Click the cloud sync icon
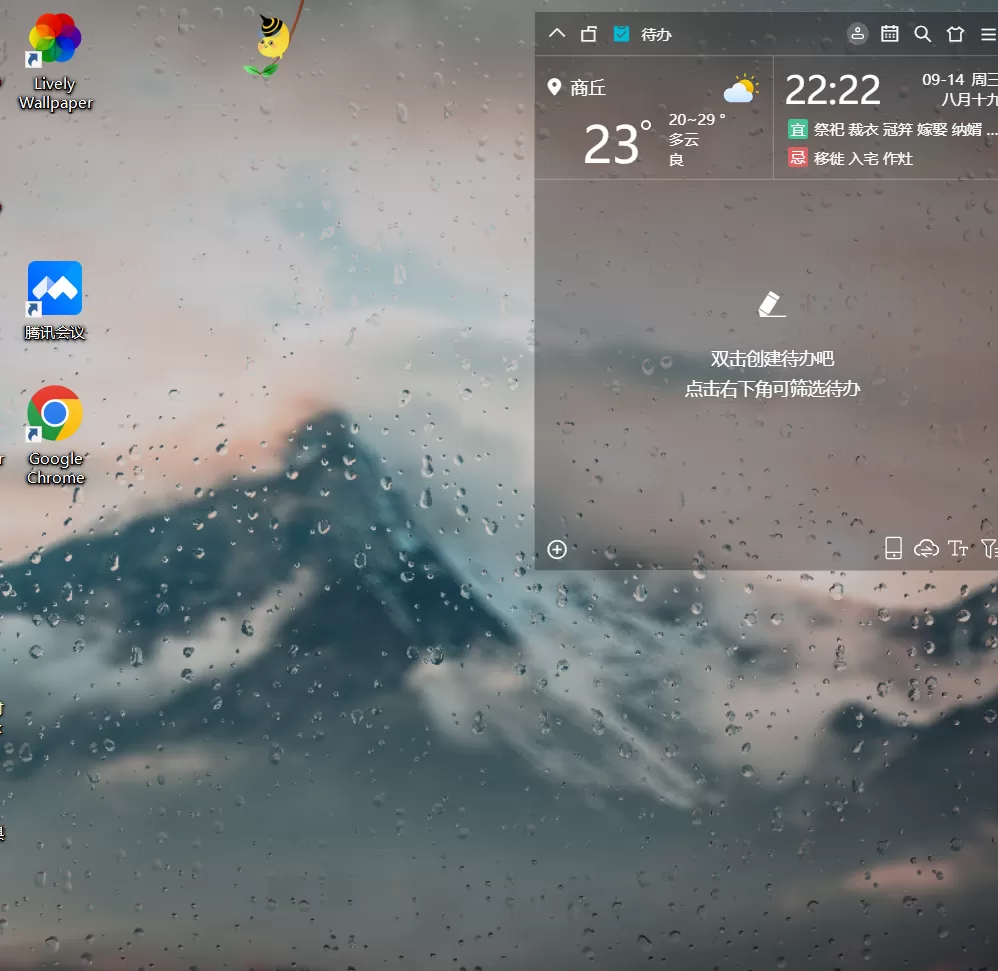 pos(926,548)
